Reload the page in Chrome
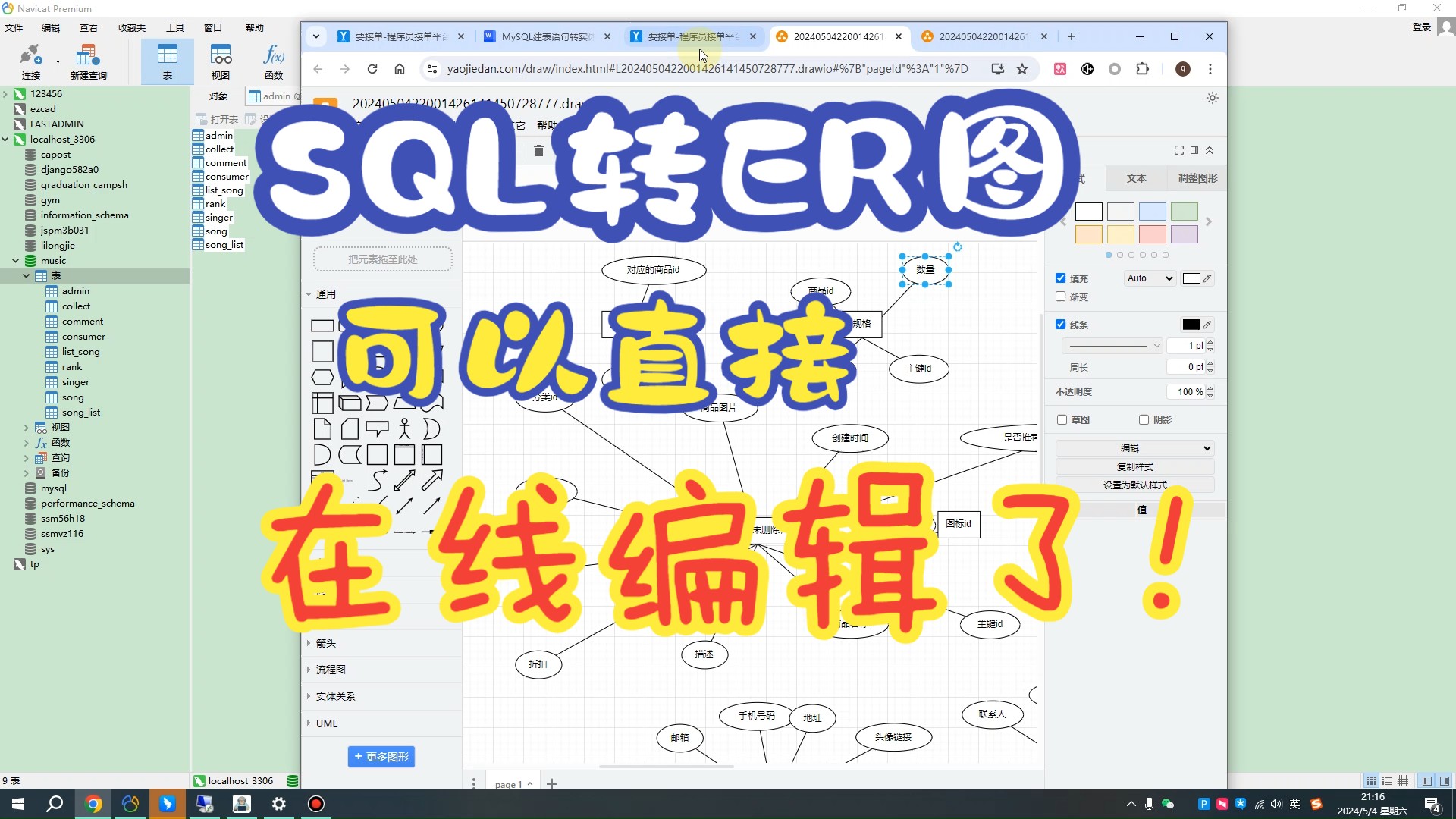The height and width of the screenshot is (819, 1456). [x=372, y=69]
